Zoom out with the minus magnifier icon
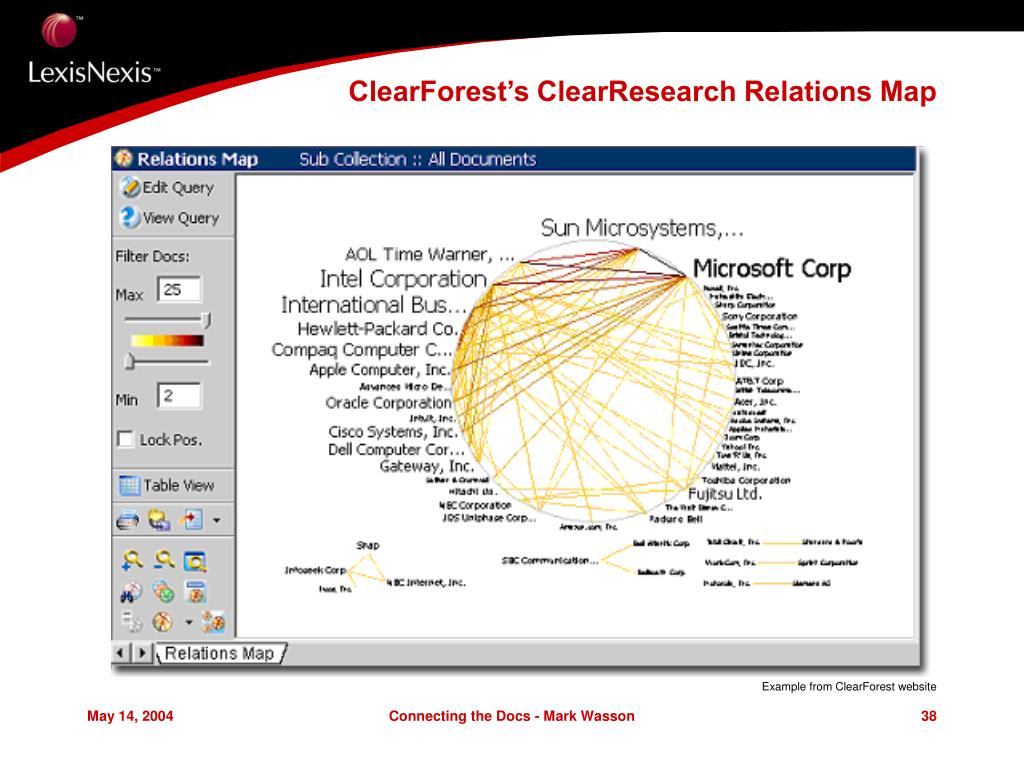 164,560
